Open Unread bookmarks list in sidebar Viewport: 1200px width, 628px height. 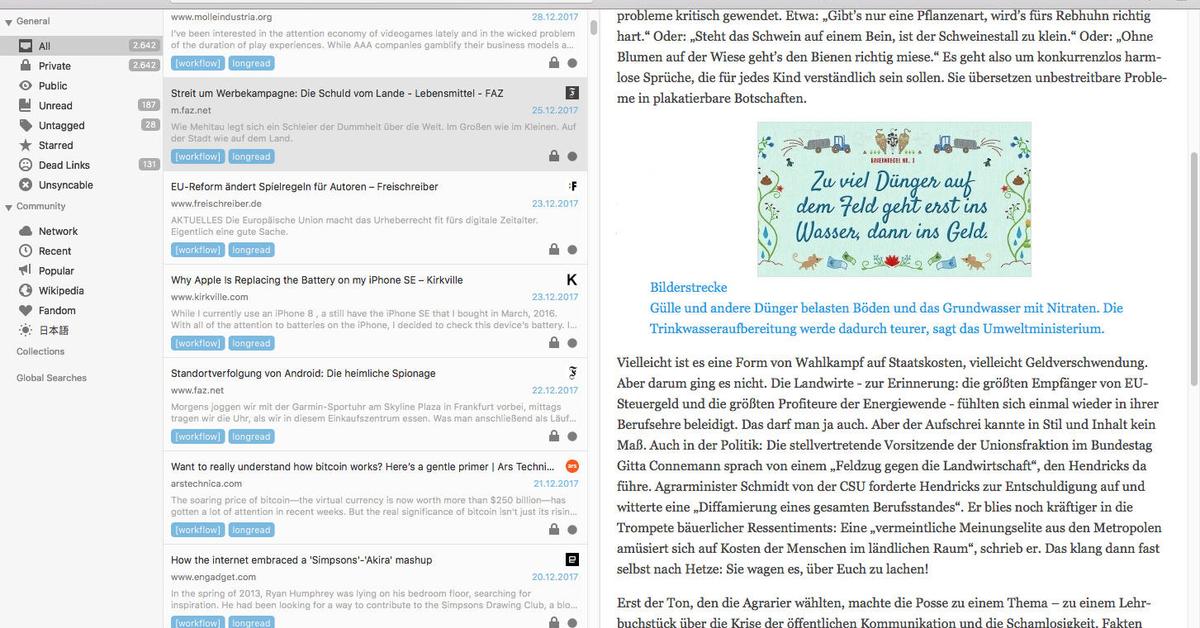click(80, 106)
